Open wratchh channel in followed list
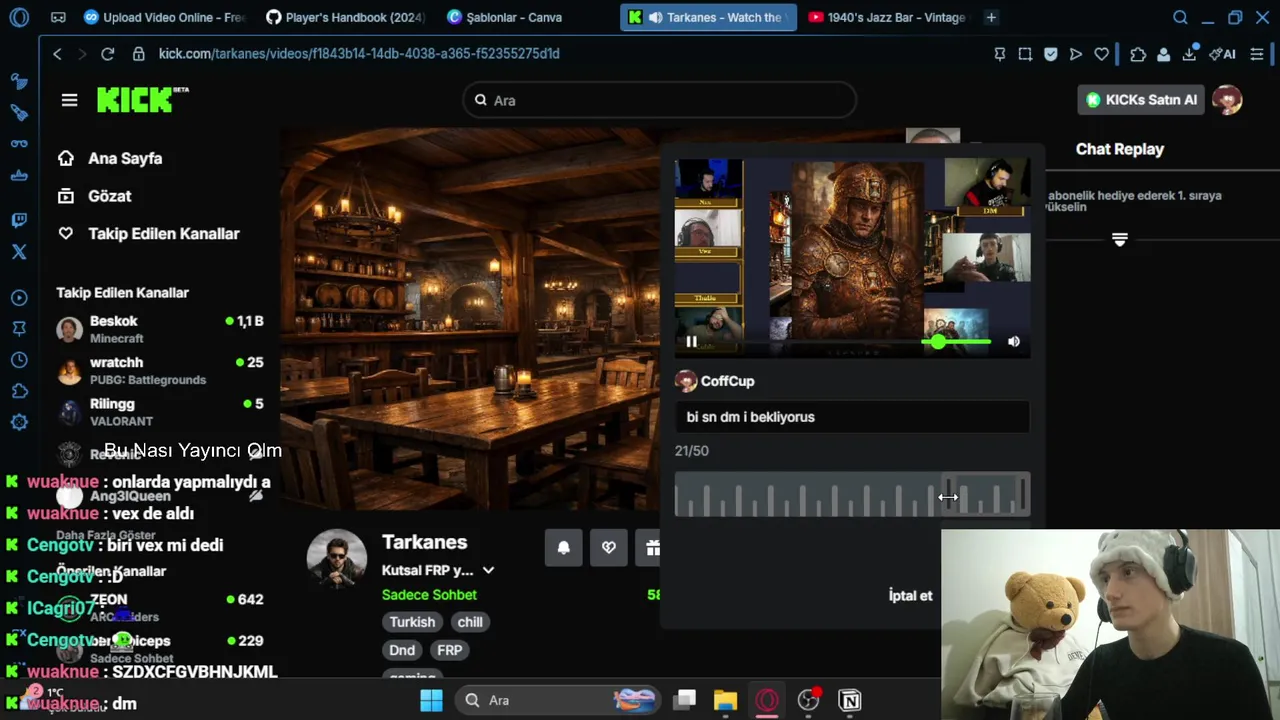 click(x=160, y=370)
